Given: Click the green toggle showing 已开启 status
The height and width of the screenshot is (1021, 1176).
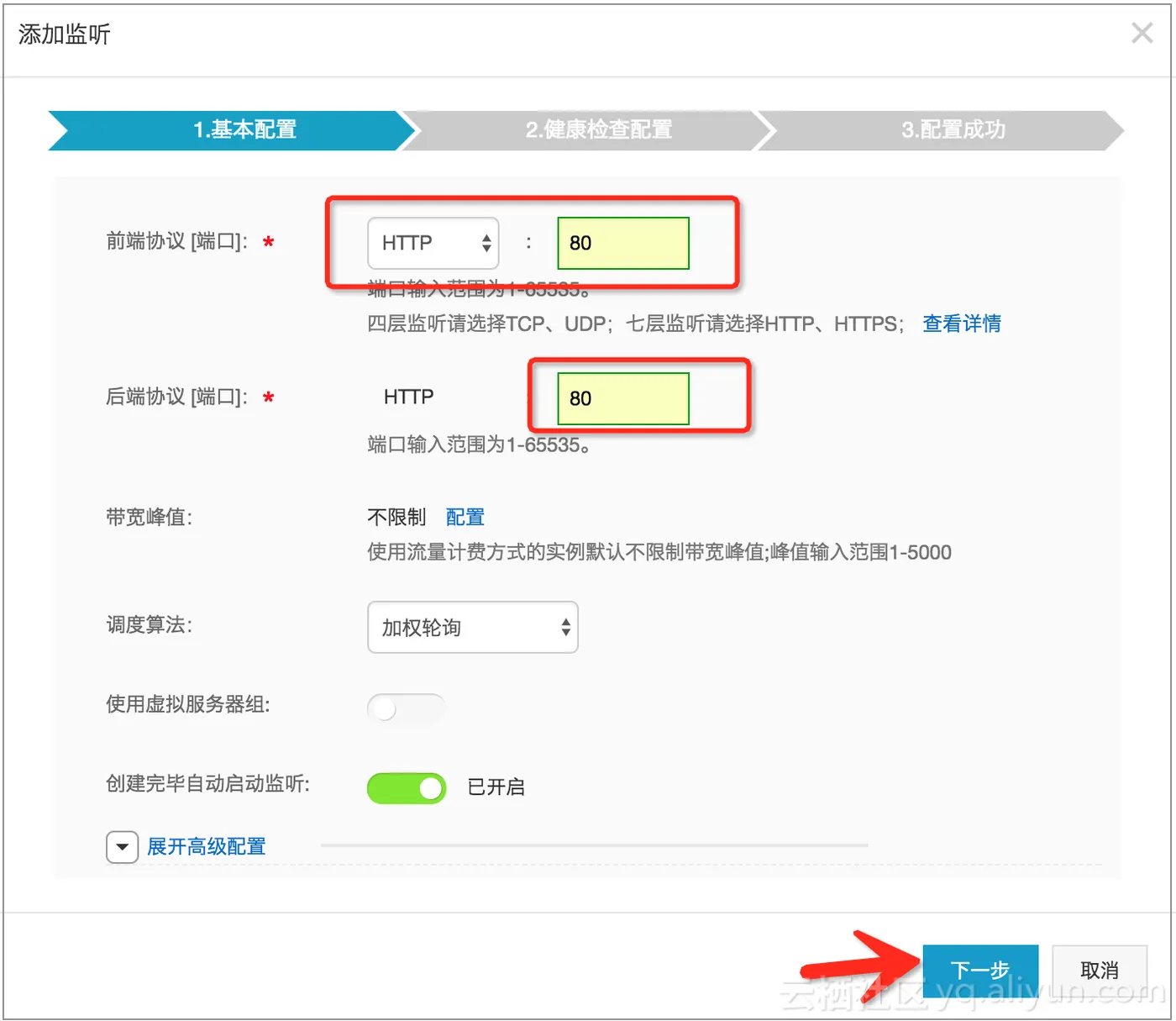Looking at the screenshot, I should (407, 787).
